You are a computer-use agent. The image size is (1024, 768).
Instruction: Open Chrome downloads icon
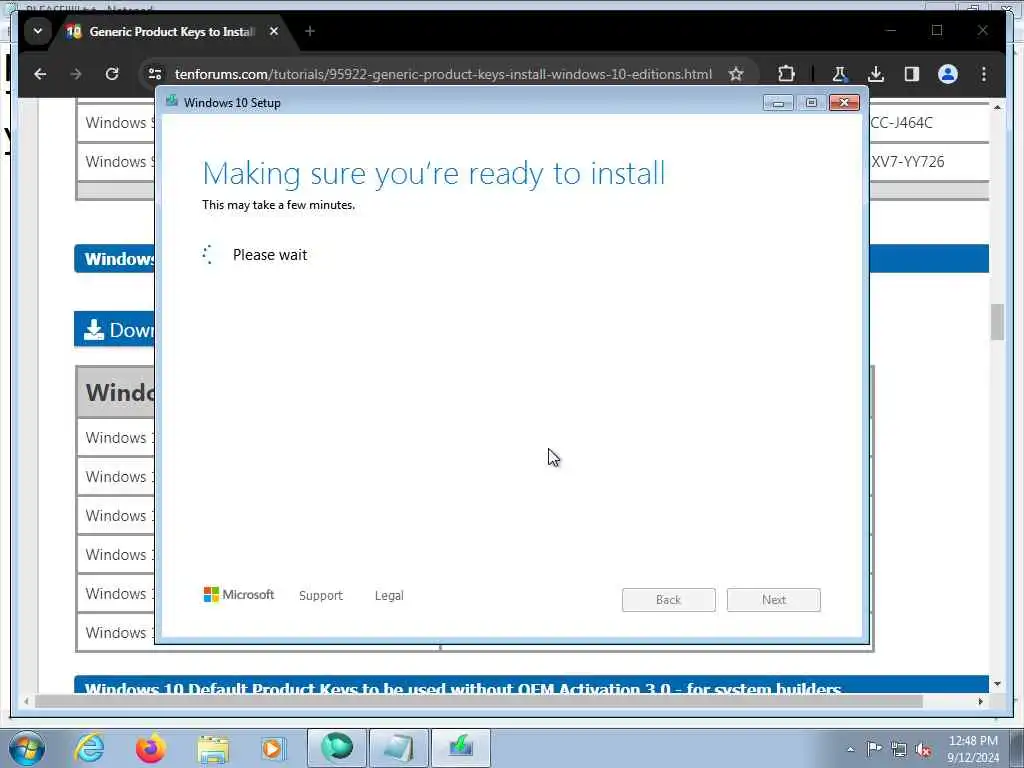pyautogui.click(x=876, y=74)
